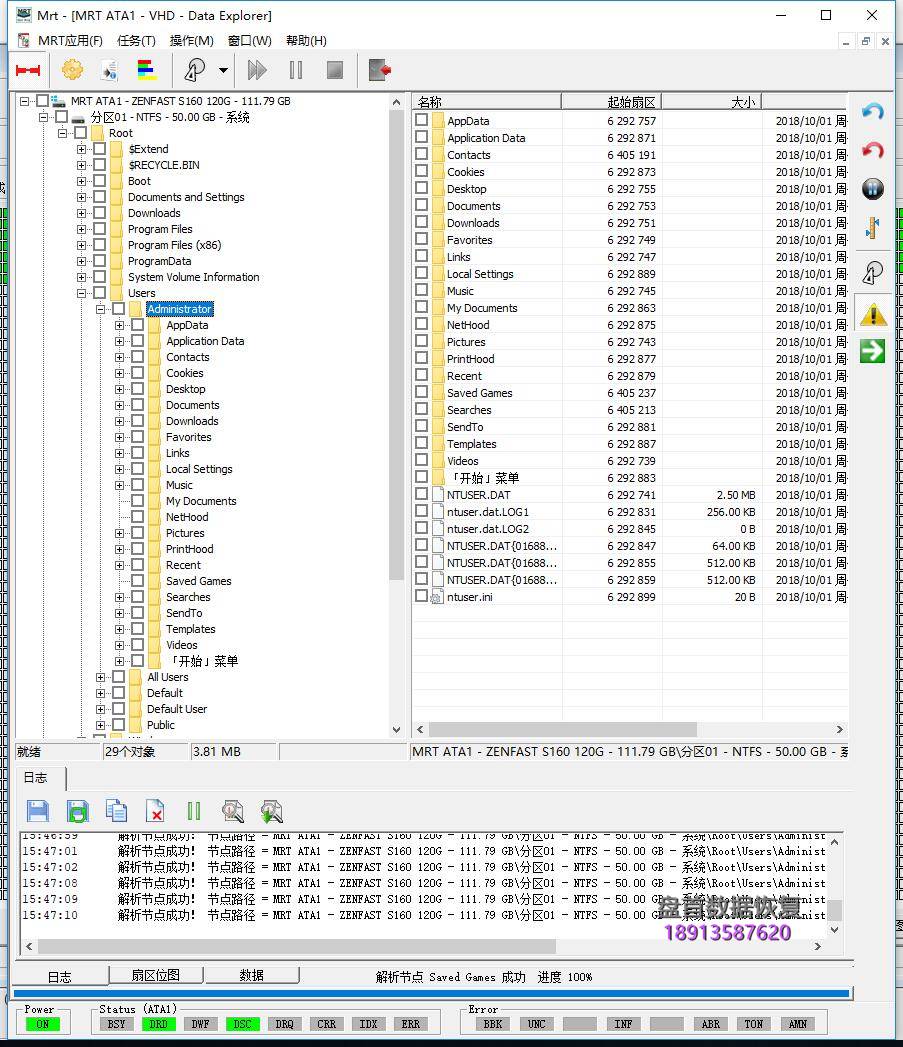The height and width of the screenshot is (1047, 903).
Task: Collapse the Root node in tree
Action: pos(62,133)
